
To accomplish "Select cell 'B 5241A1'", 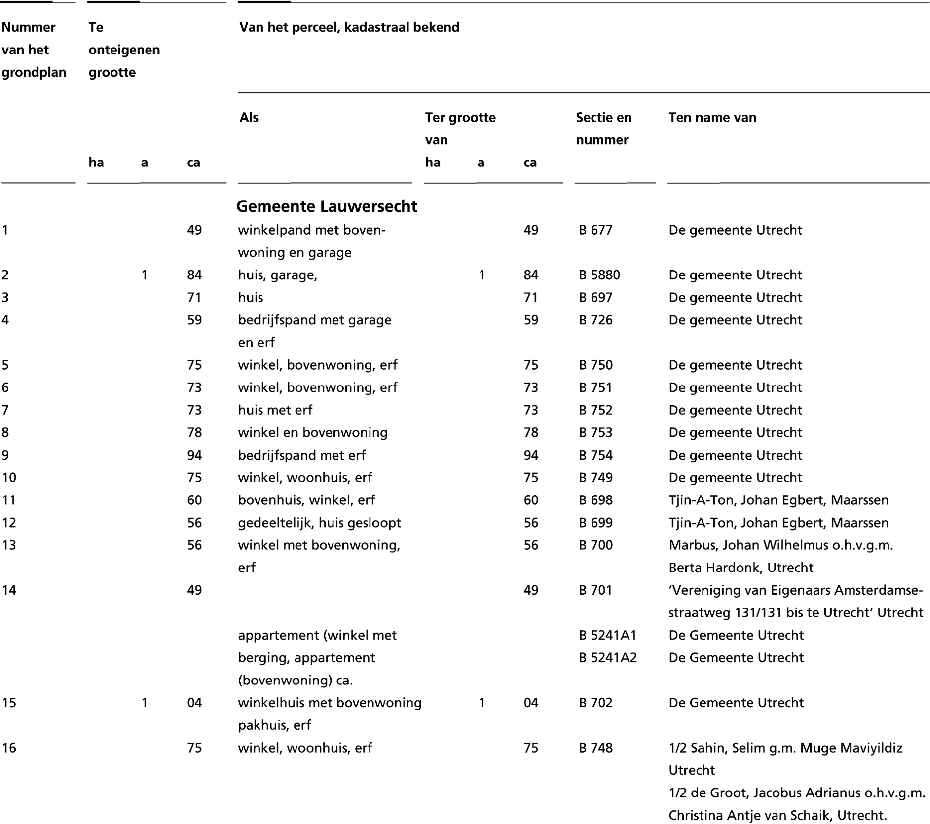I will point(607,636).
